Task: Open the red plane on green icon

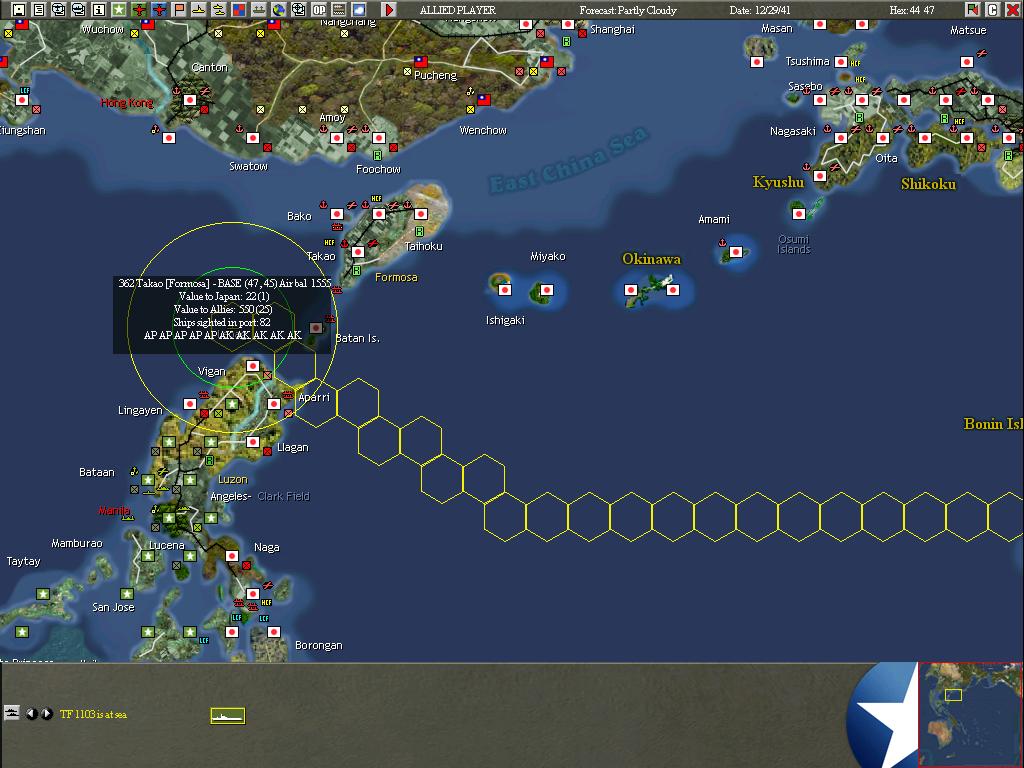Action: 138,10
